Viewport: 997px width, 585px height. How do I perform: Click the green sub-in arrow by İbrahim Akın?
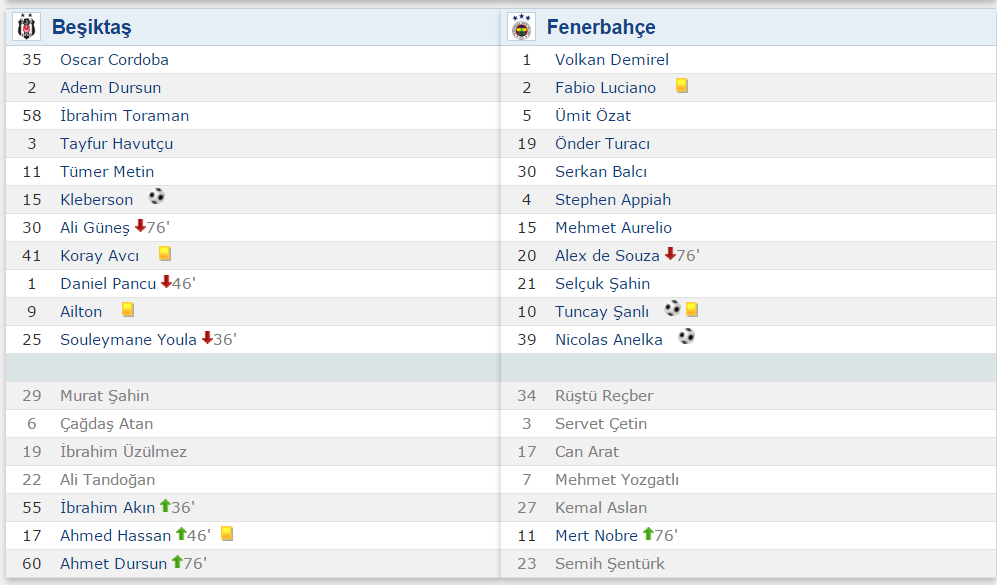click(x=165, y=506)
